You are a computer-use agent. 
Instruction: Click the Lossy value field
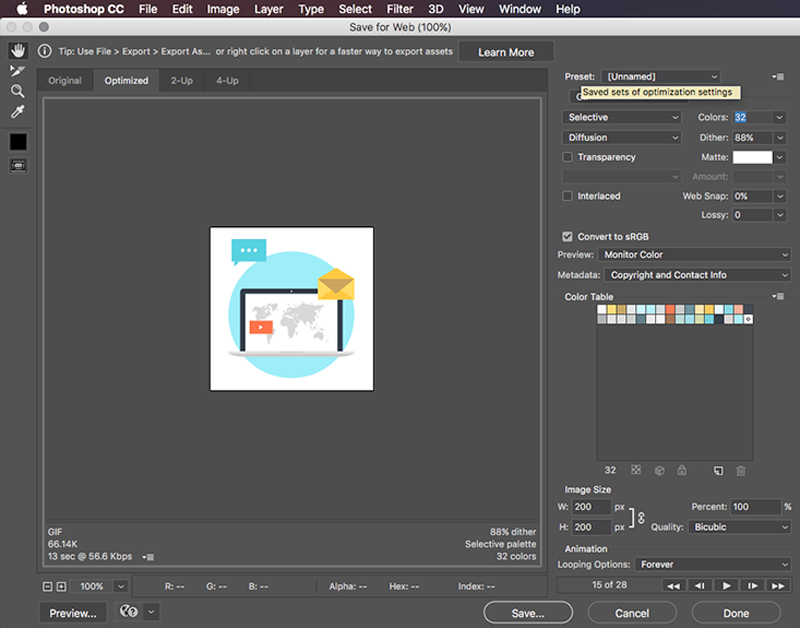point(753,215)
